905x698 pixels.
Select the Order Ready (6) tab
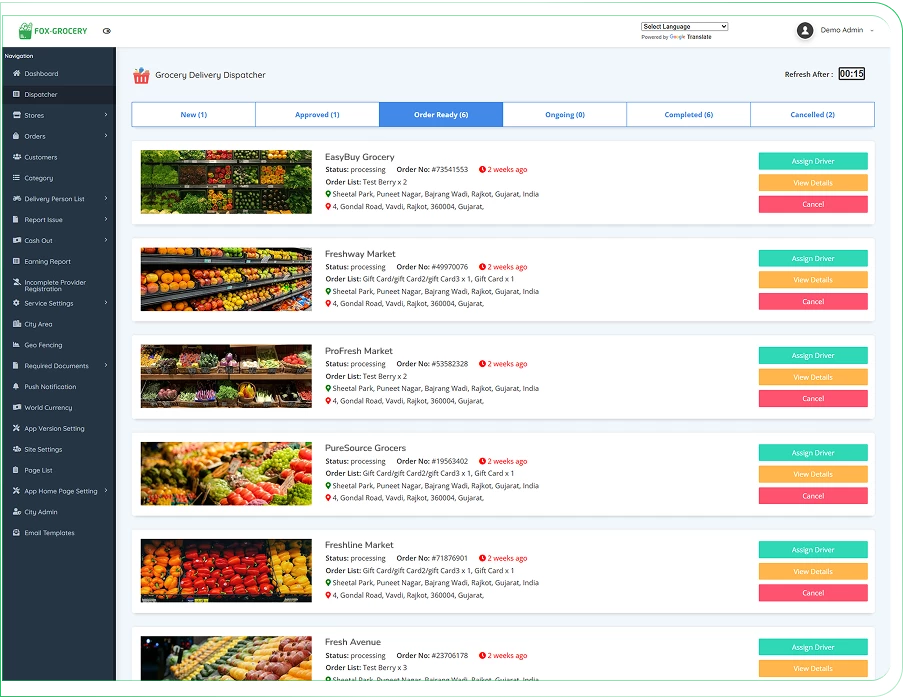(441, 114)
